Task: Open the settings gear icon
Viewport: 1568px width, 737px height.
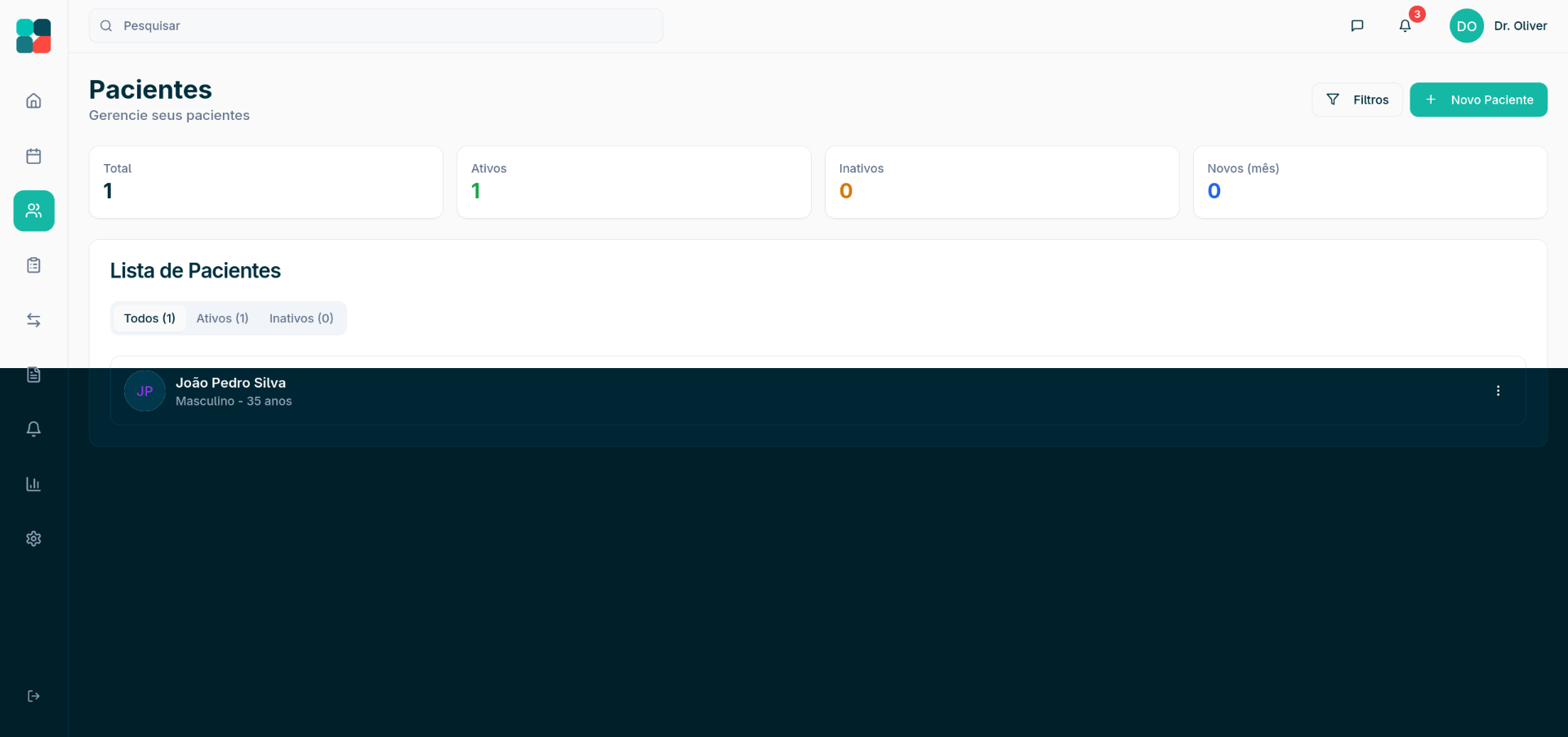Action: [33, 539]
